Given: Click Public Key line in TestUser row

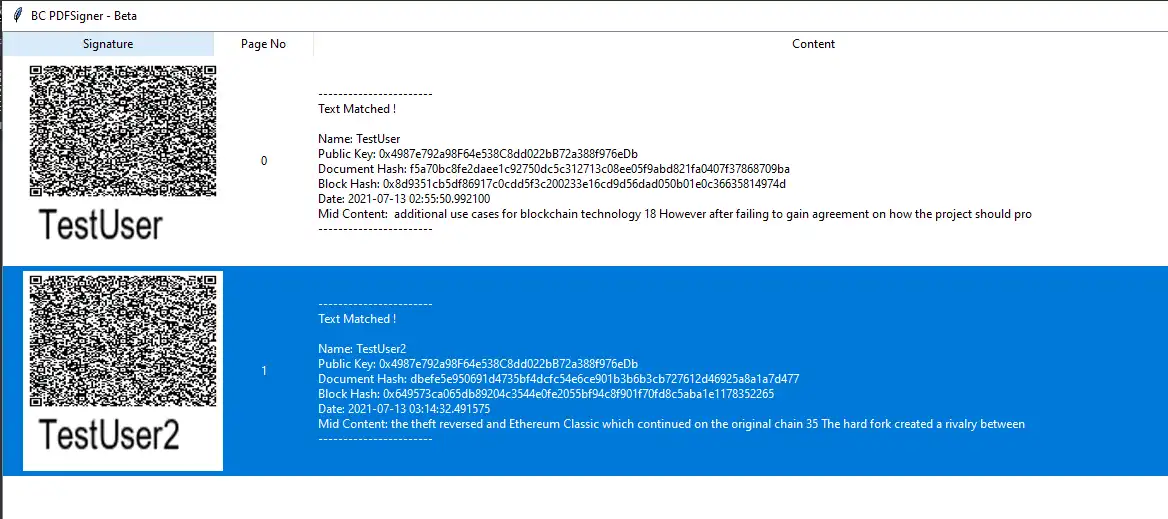Looking at the screenshot, I should pyautogui.click(x=477, y=154).
